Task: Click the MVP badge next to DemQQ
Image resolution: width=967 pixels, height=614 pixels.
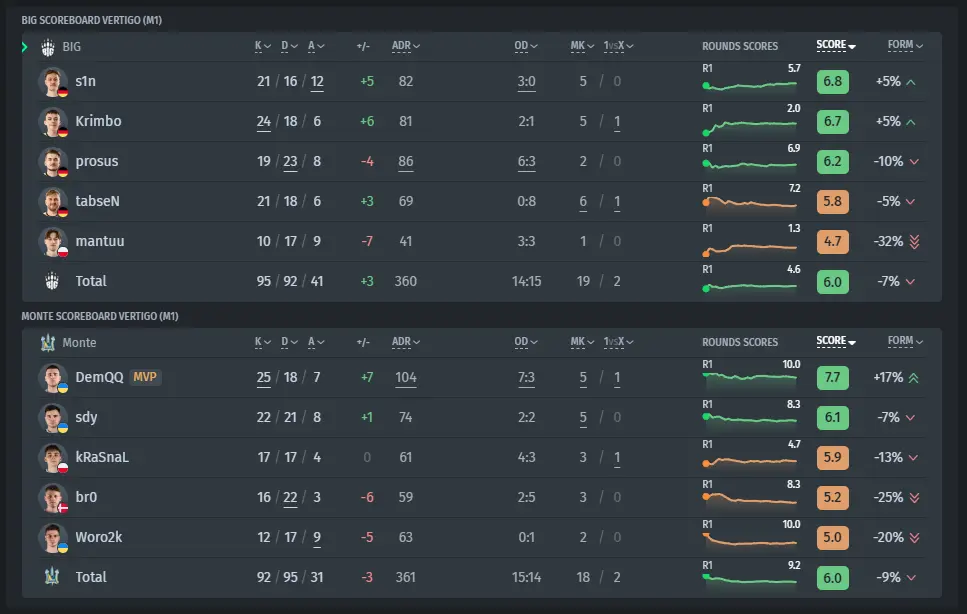Action: 145,377
